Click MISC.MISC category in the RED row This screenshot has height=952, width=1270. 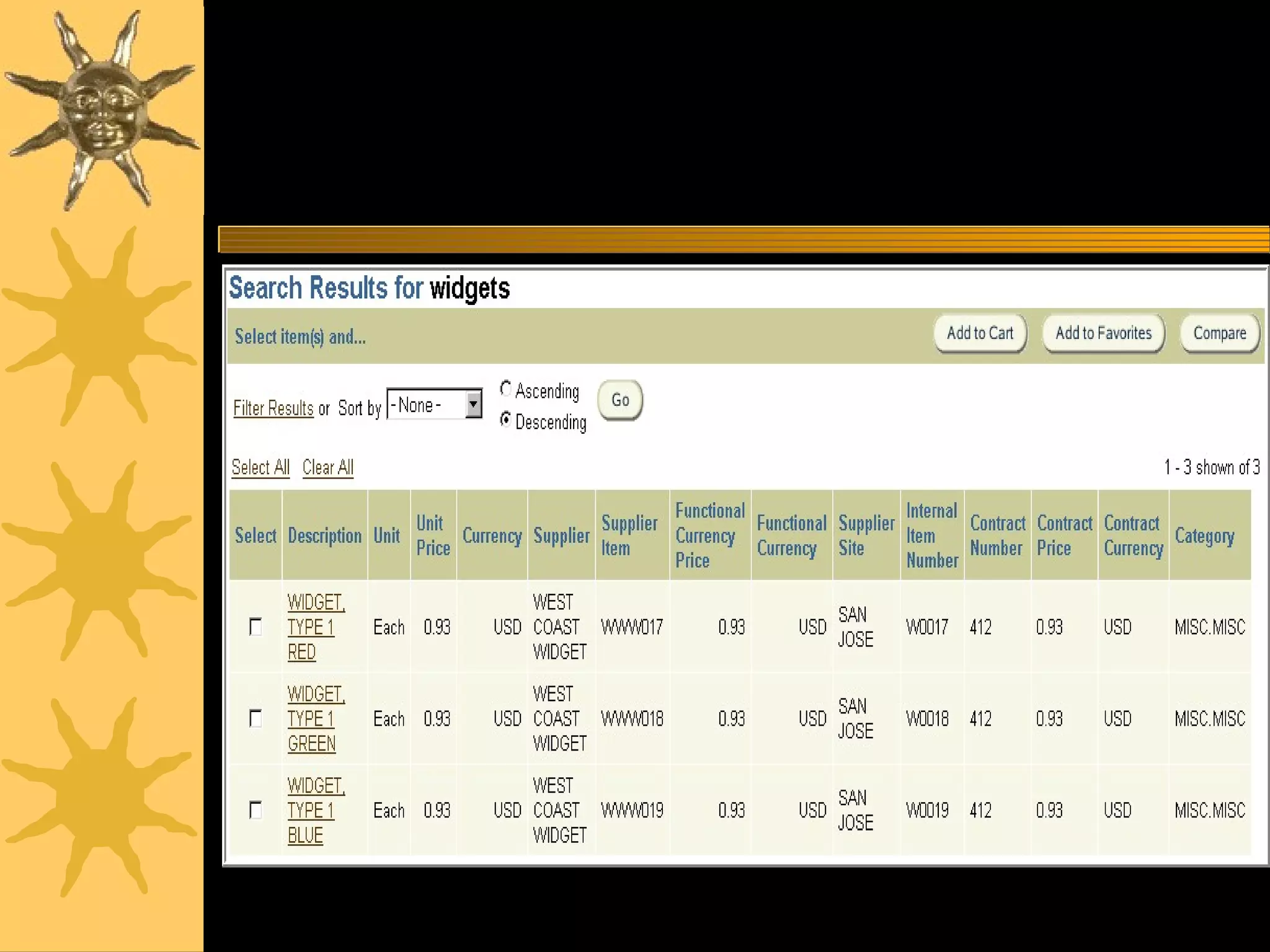(x=1209, y=627)
